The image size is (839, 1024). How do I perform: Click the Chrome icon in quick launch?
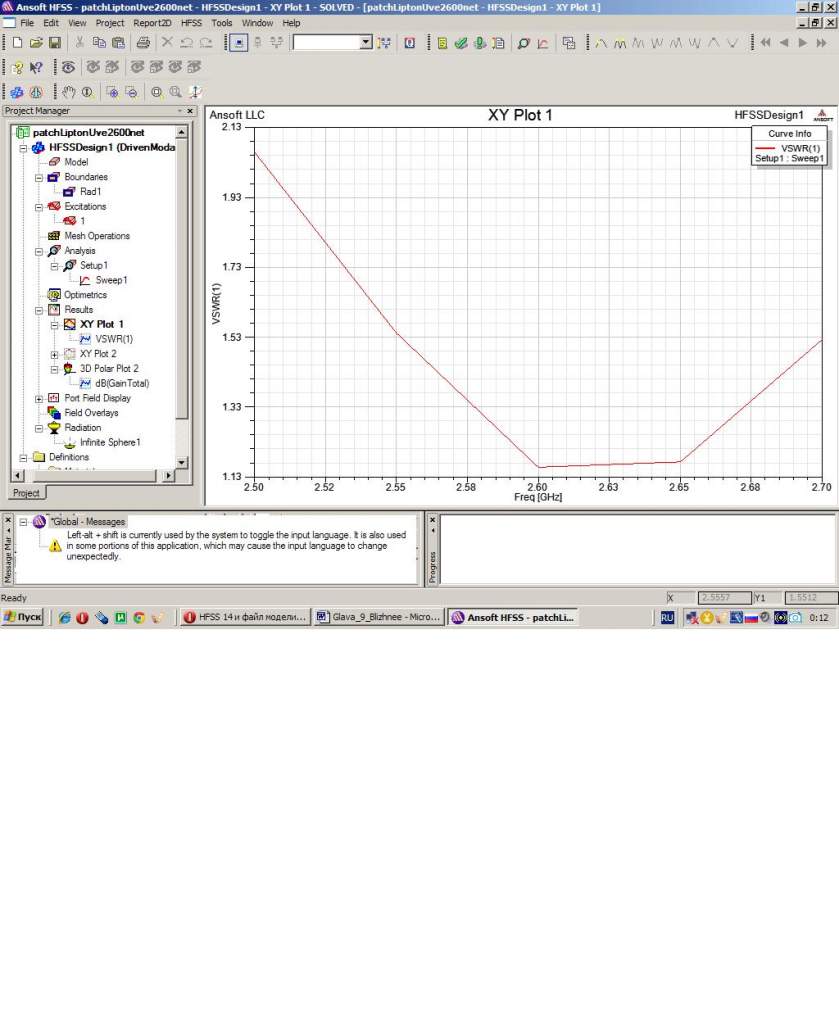[139, 617]
